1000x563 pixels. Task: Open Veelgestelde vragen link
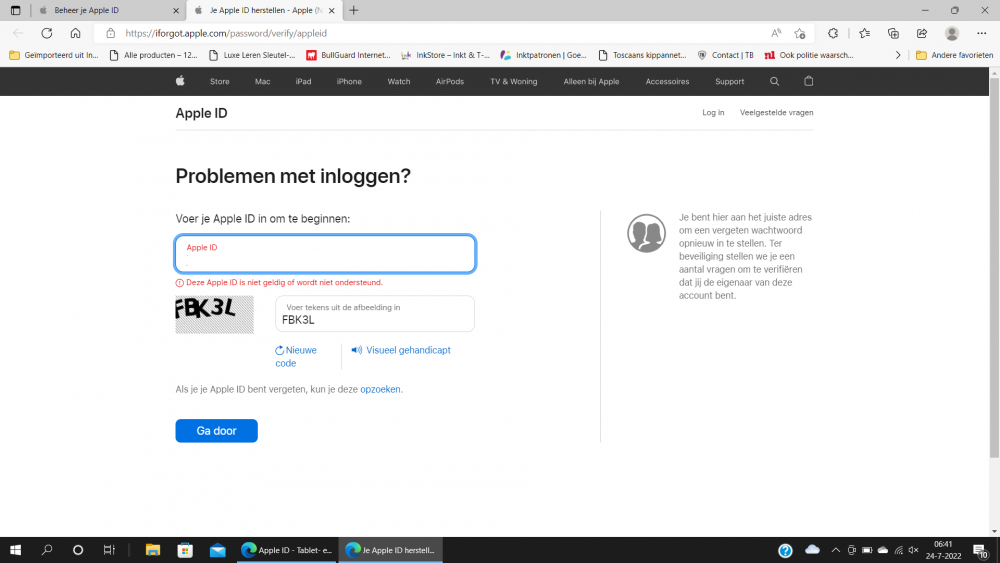[x=776, y=113]
